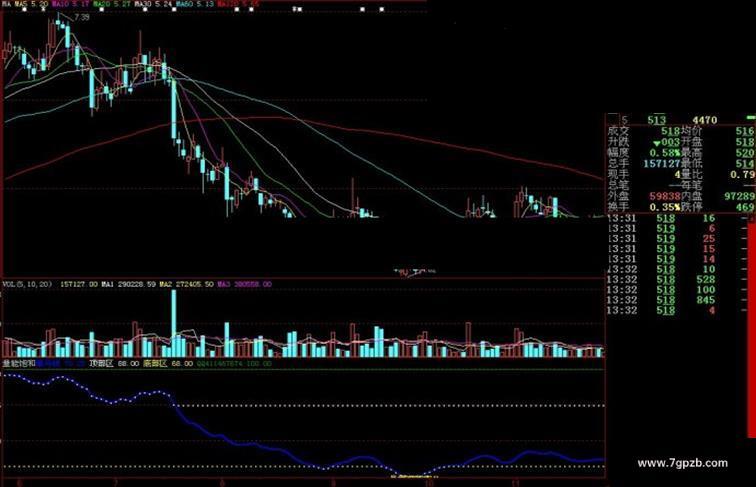
Task: Click the 幅度 value 0.58%
Action: pyautogui.click(x=665, y=153)
